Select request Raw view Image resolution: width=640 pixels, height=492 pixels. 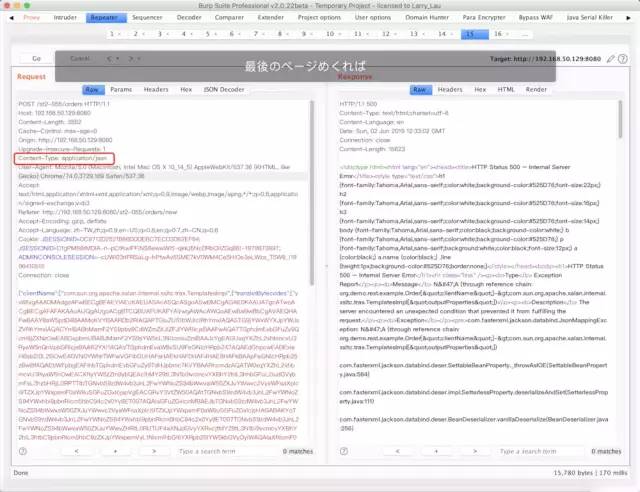[x=93, y=89]
